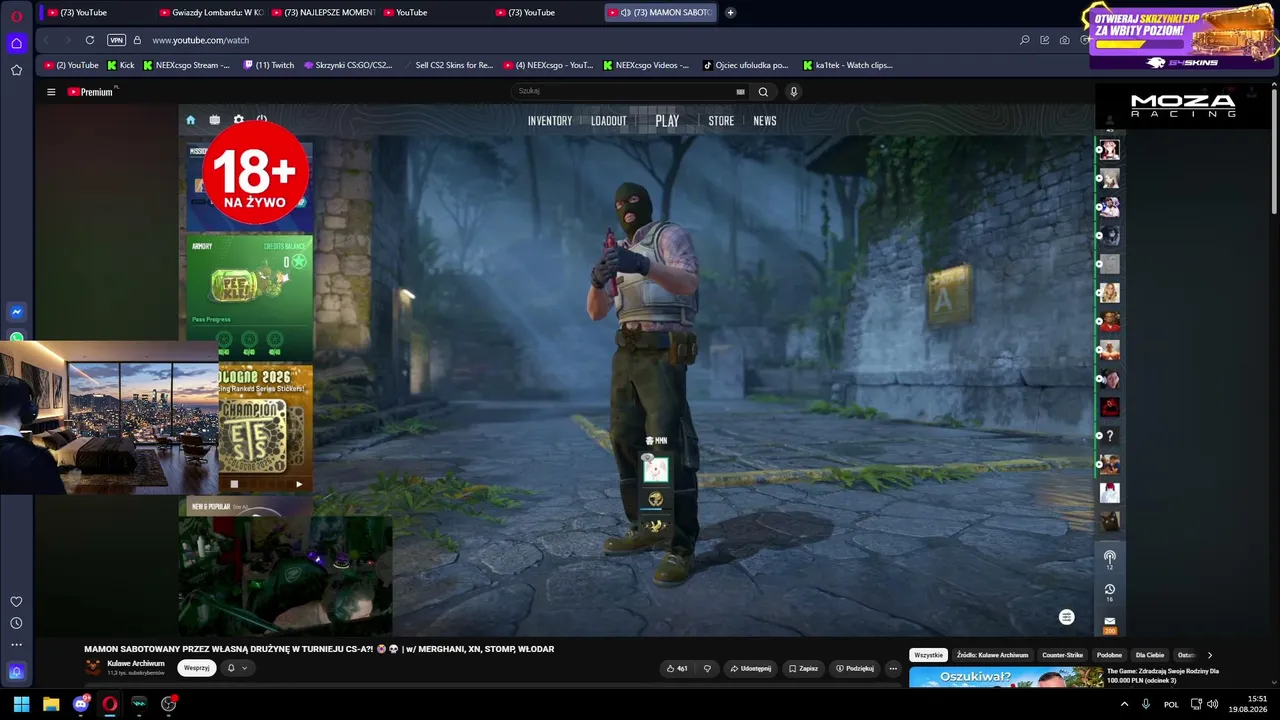Click YouTube search magnifier button
The width and height of the screenshot is (1280, 720).
tap(763, 92)
